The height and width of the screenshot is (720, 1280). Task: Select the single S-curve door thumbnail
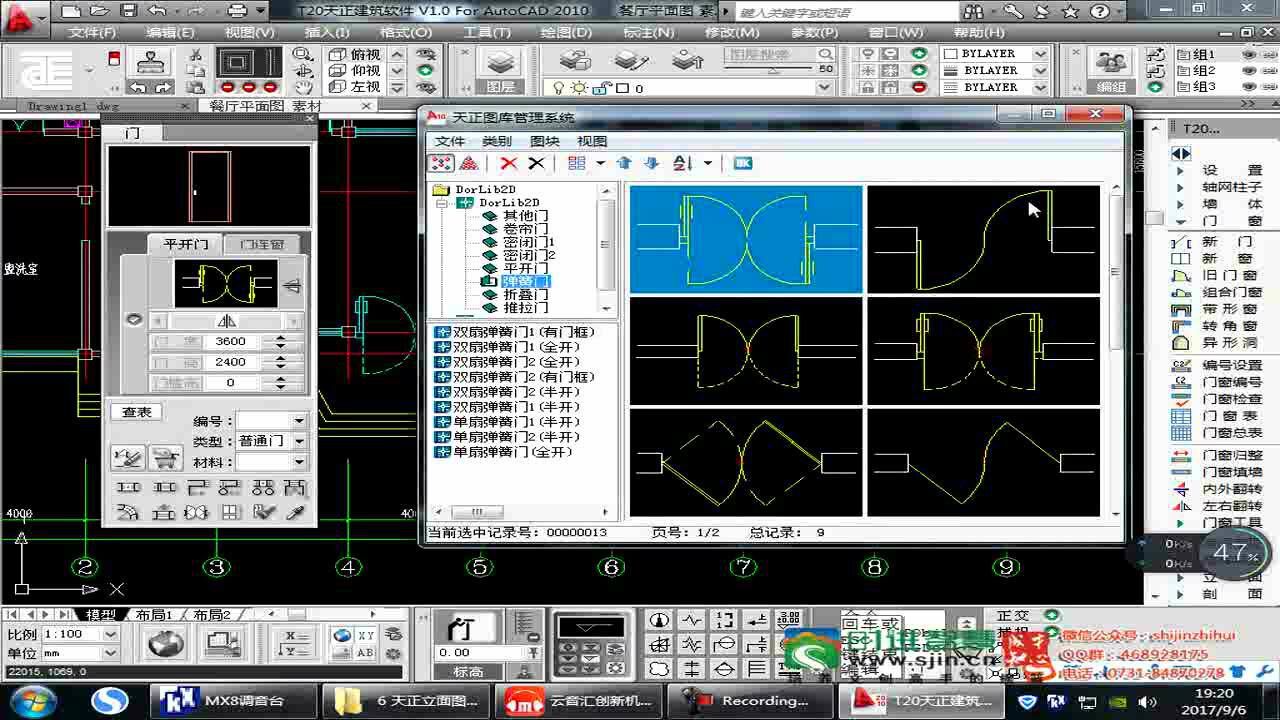click(x=983, y=239)
